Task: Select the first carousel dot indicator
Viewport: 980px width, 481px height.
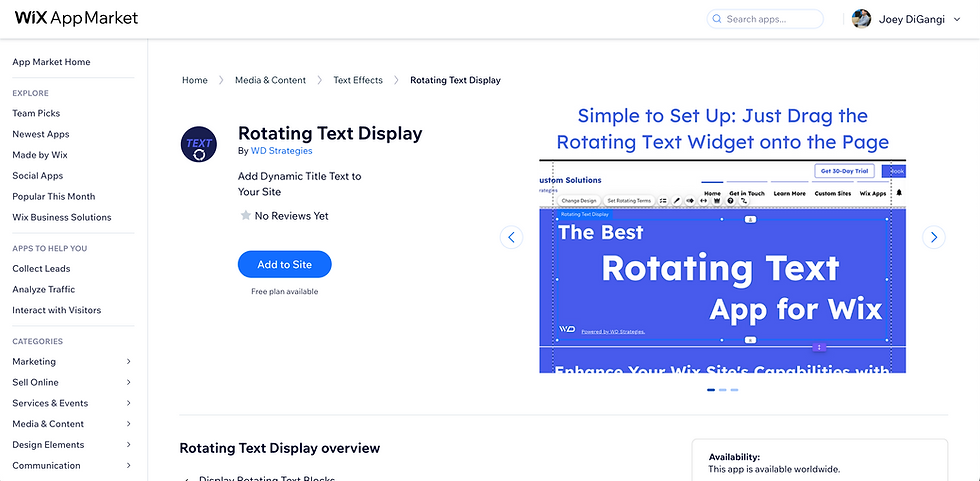Action: tap(711, 390)
